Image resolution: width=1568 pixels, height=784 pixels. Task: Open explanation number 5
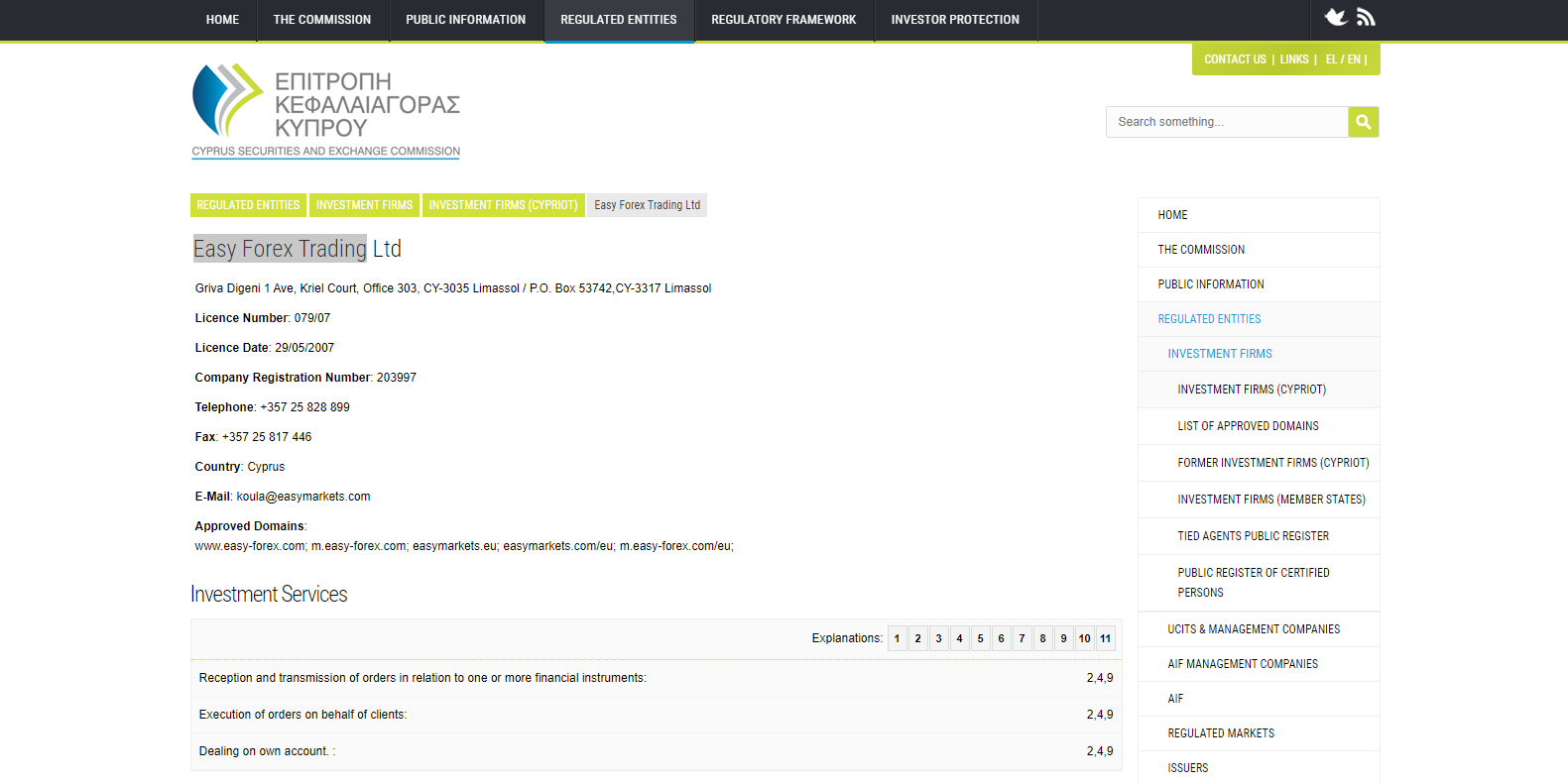click(980, 638)
